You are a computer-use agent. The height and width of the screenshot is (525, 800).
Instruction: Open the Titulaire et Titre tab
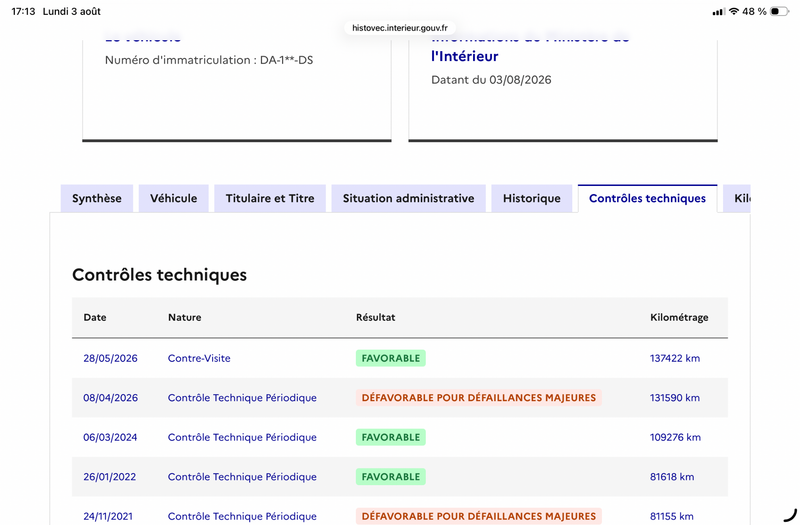[270, 198]
